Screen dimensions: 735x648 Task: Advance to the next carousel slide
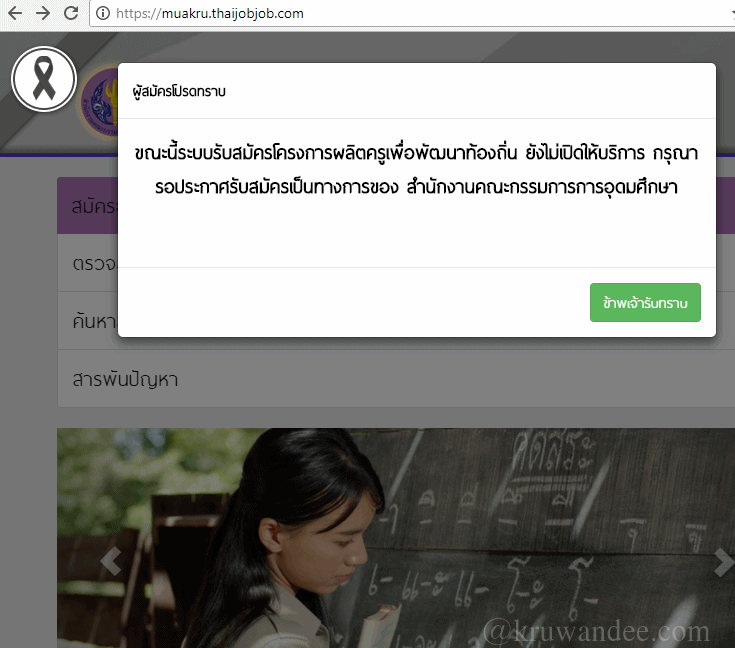click(x=722, y=562)
